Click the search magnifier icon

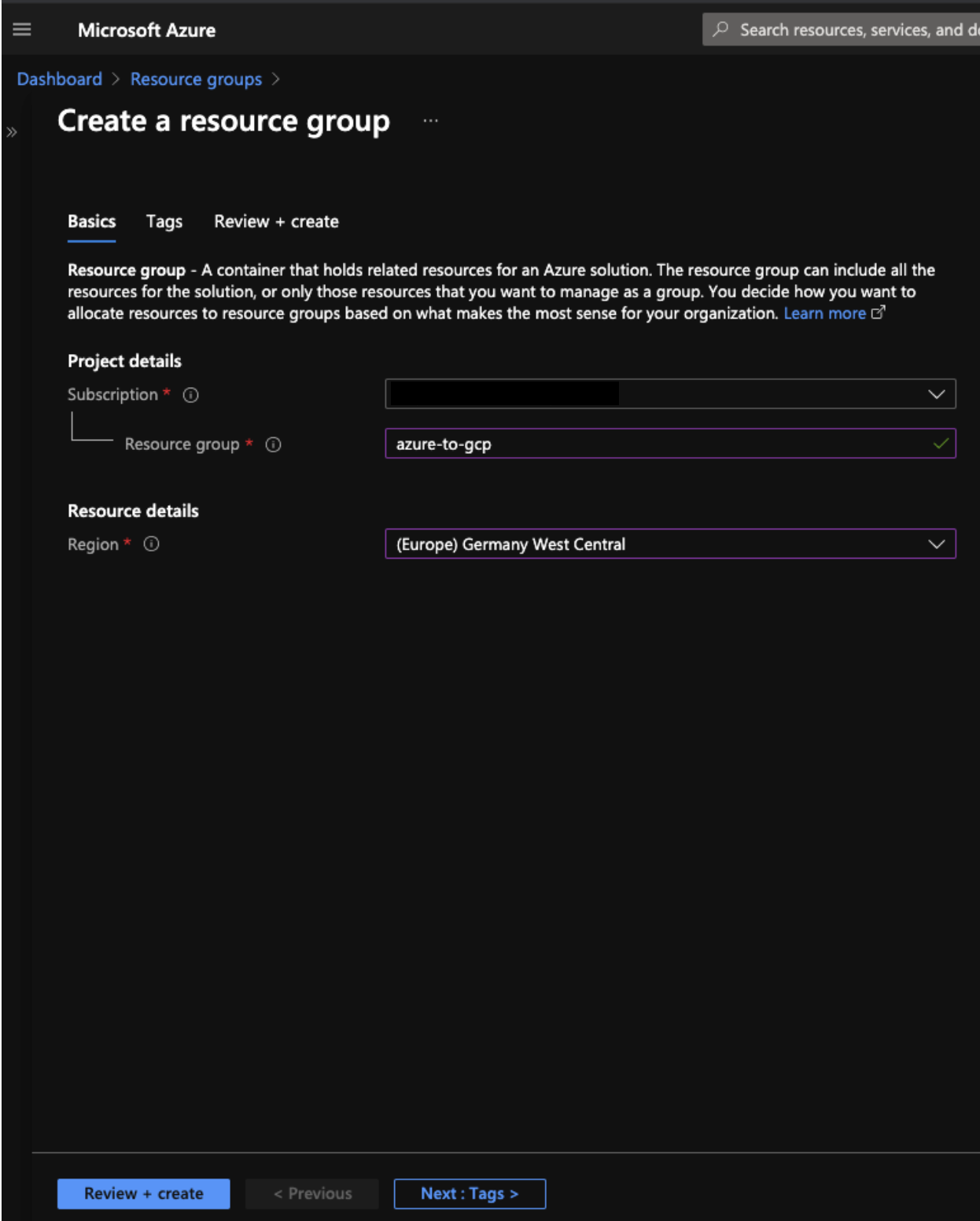tap(720, 30)
